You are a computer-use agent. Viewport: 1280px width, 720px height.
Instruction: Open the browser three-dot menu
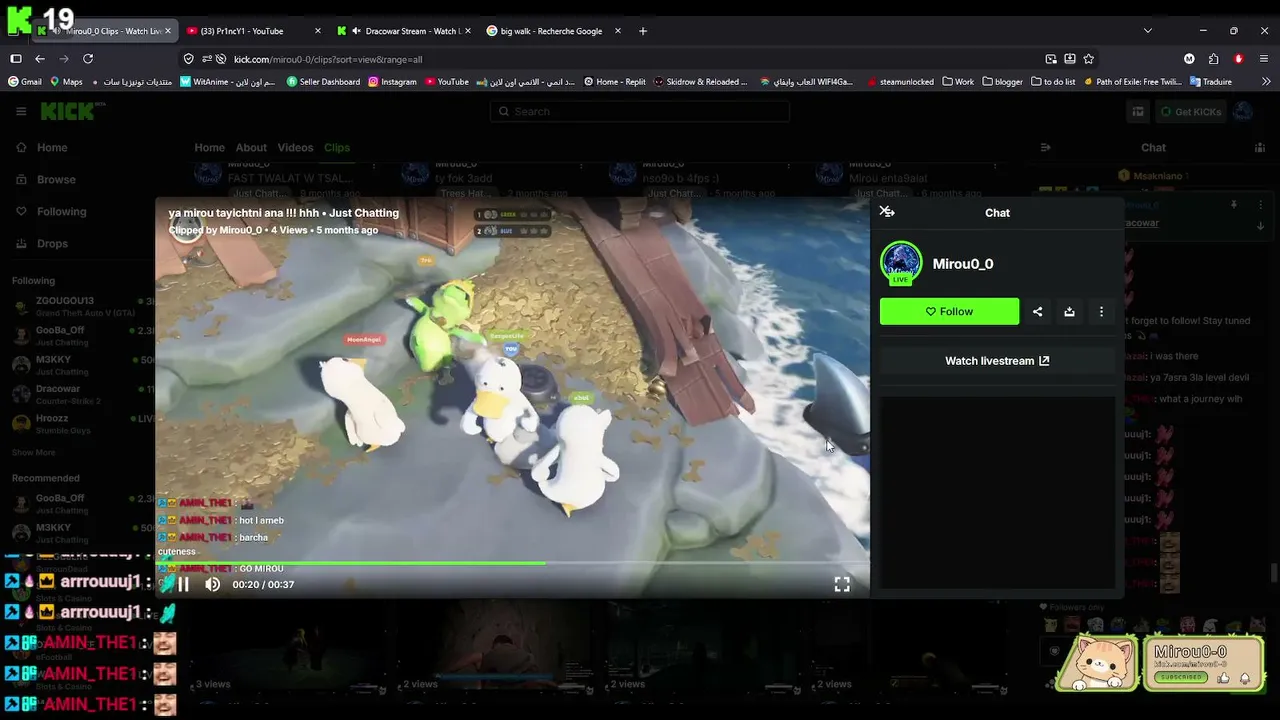1264,59
